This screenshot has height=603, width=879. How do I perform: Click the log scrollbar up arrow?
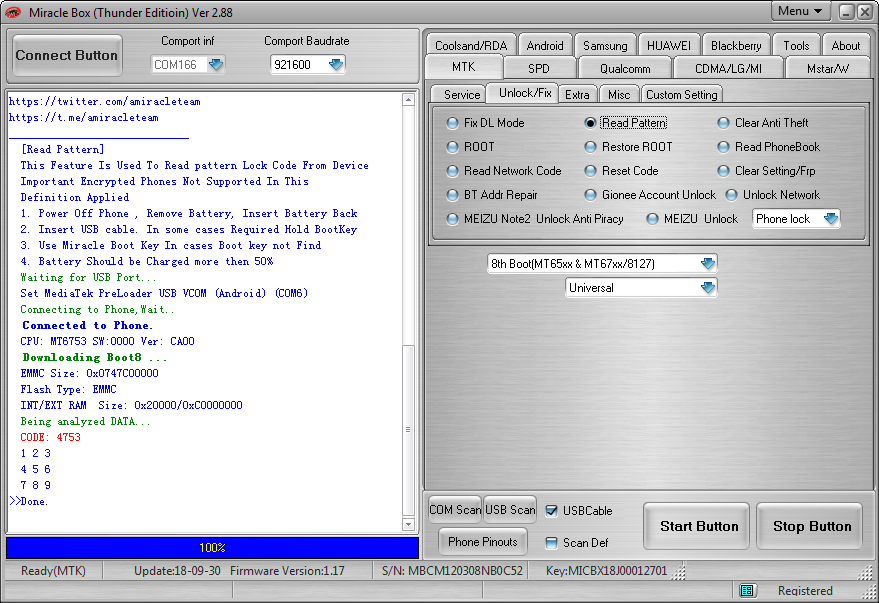pyautogui.click(x=408, y=100)
